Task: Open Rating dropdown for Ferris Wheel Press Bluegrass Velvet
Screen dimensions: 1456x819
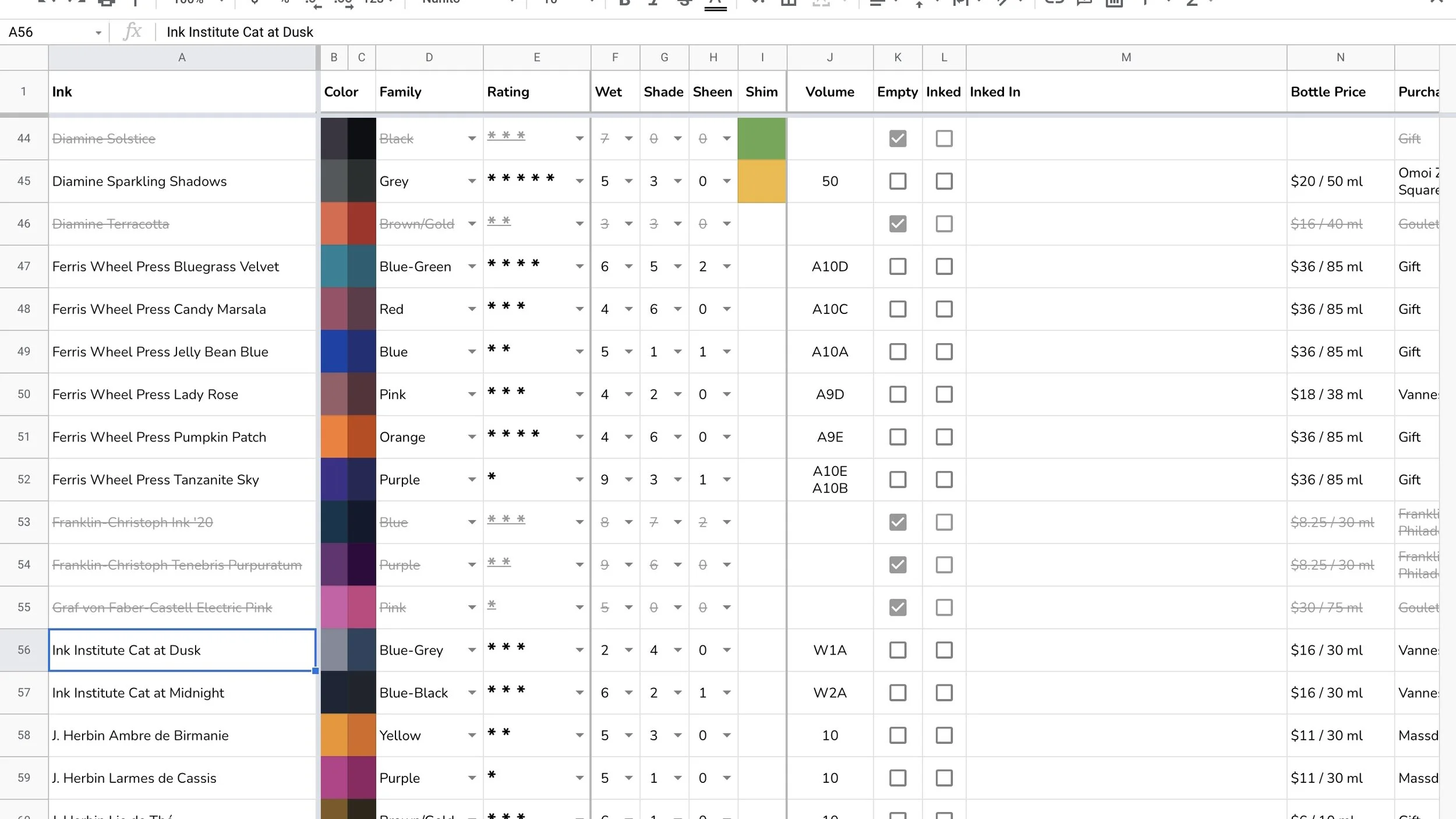Action: click(x=579, y=266)
